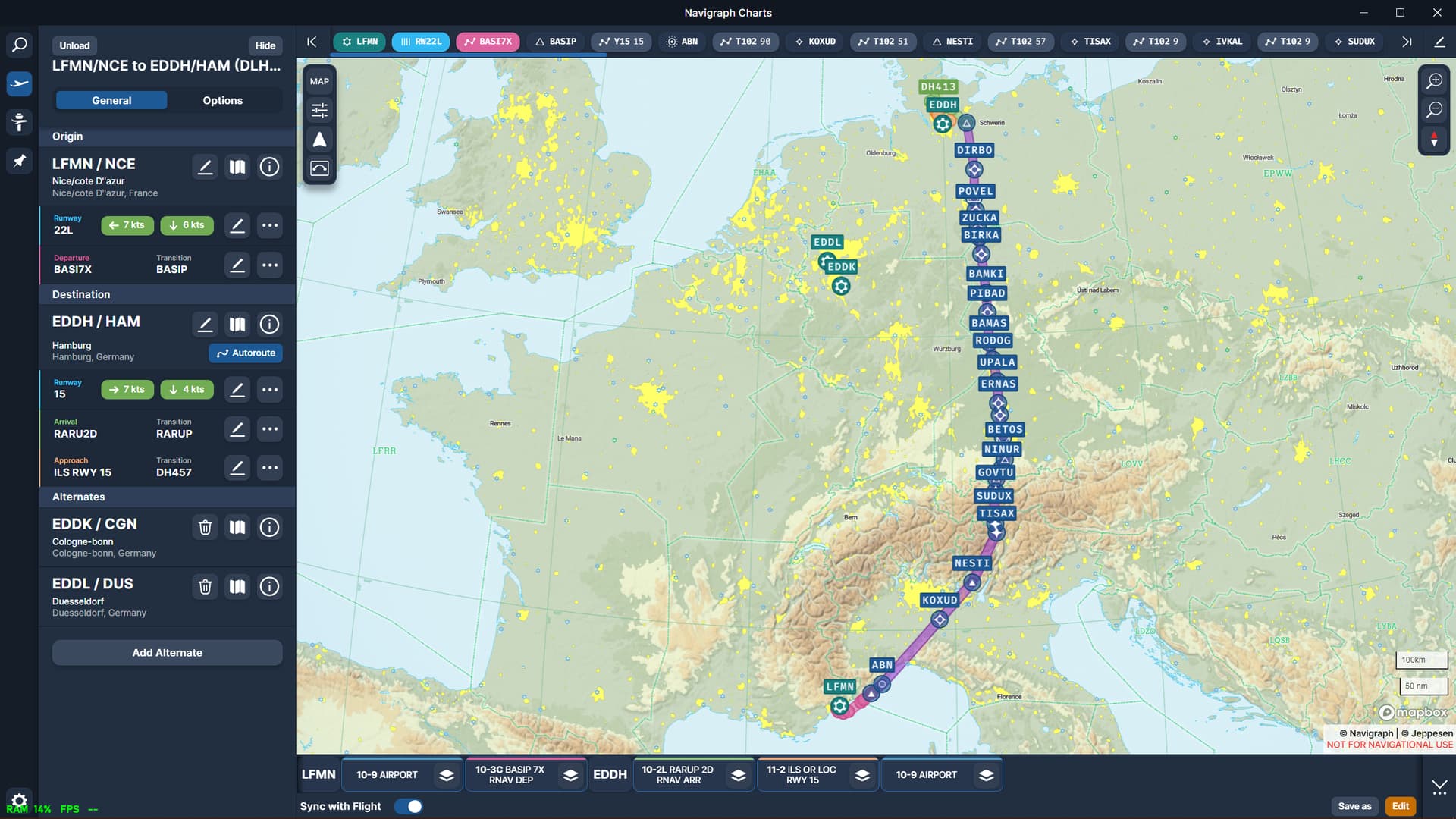The width and height of the screenshot is (1456, 819).
Task: Open charts book icon for LFMN / NCE
Action: (x=237, y=167)
